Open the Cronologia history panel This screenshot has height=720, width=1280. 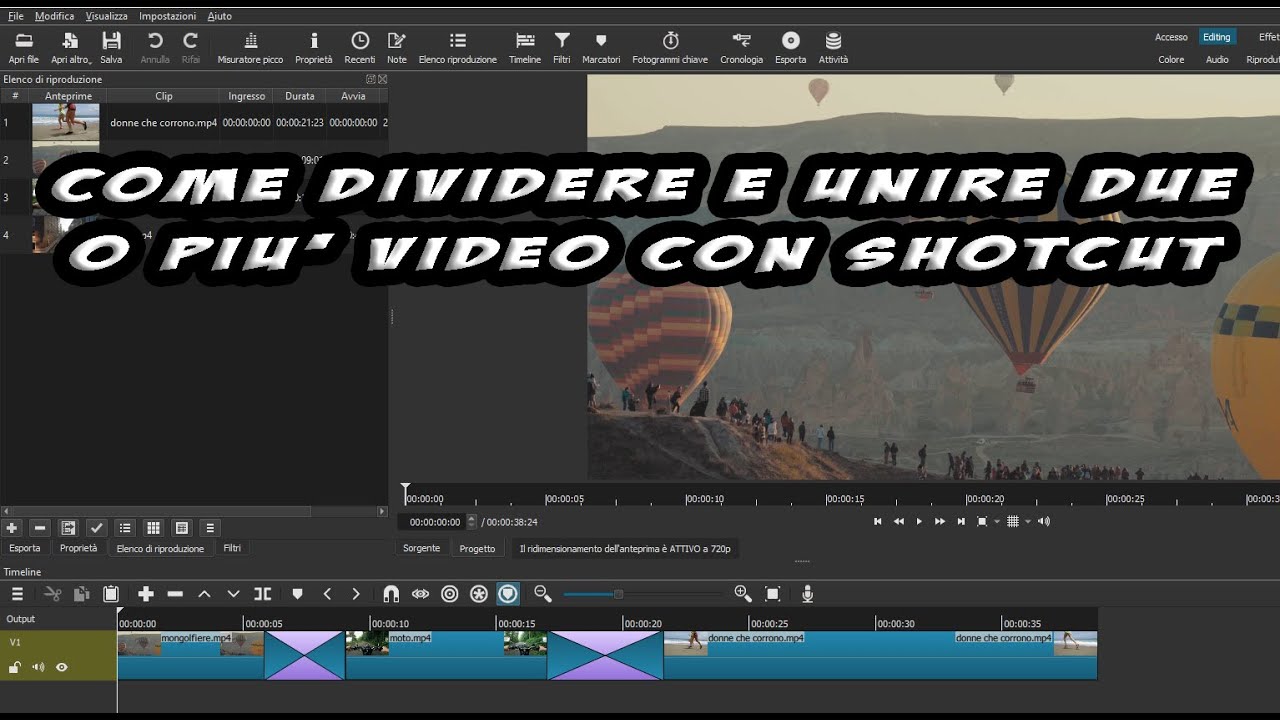tap(741, 47)
